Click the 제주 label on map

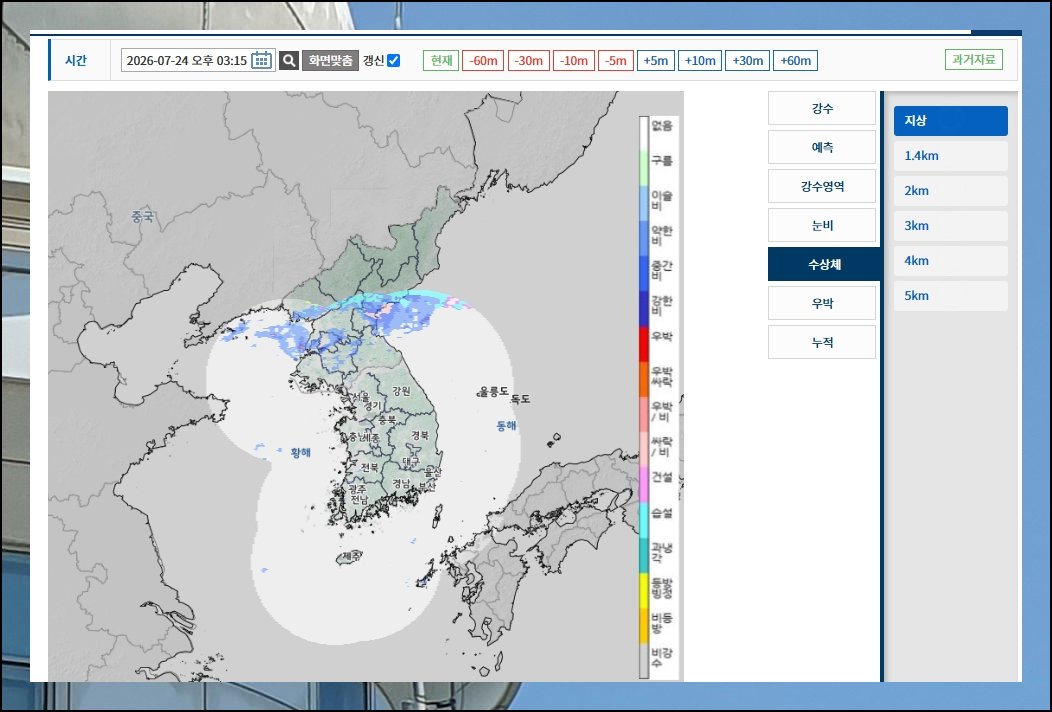coord(352,556)
